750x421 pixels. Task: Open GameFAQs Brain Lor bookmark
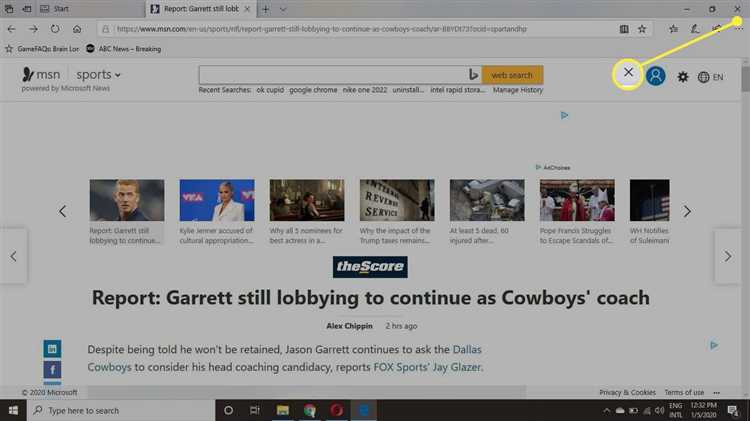pyautogui.click(x=42, y=49)
